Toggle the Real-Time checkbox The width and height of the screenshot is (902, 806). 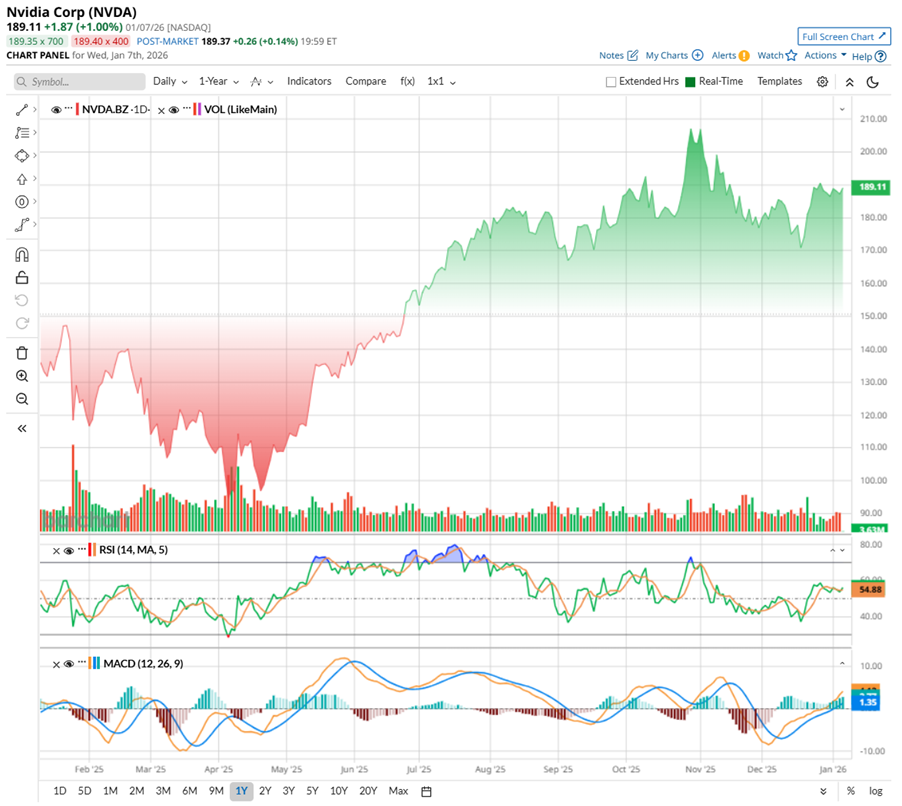click(x=690, y=82)
